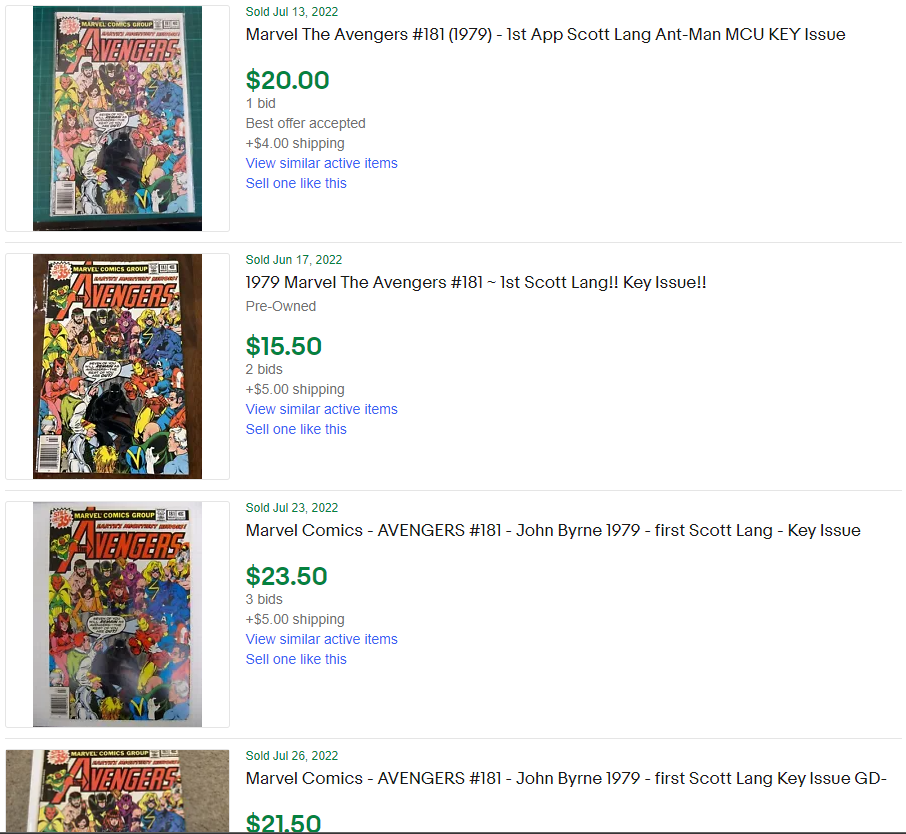Image resolution: width=906 pixels, height=834 pixels.
Task: Open the 'first Scott Lang - Key Issue' title sold Jul 23
Action: (x=552, y=531)
